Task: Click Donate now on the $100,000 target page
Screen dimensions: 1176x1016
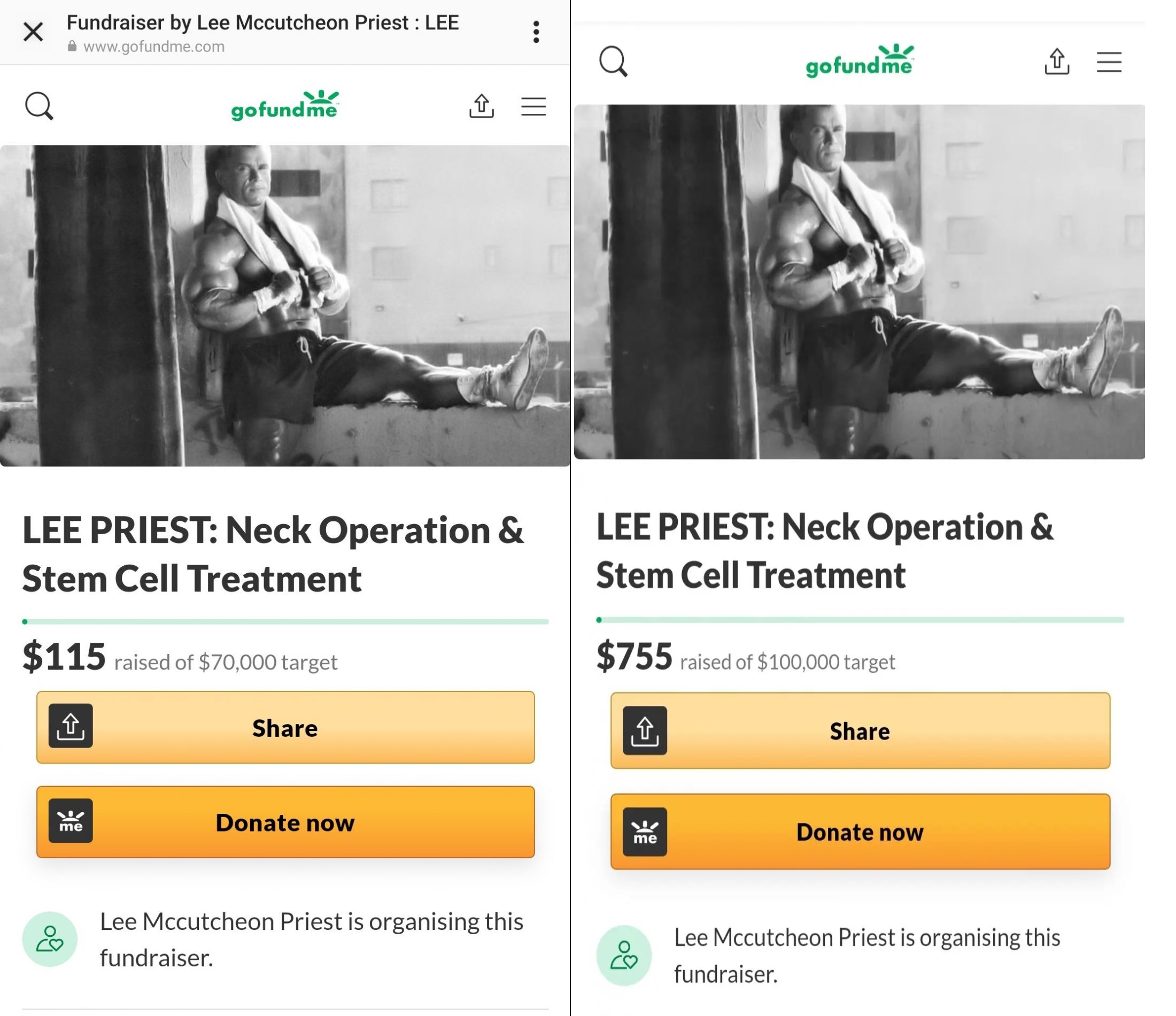Action: click(x=860, y=832)
